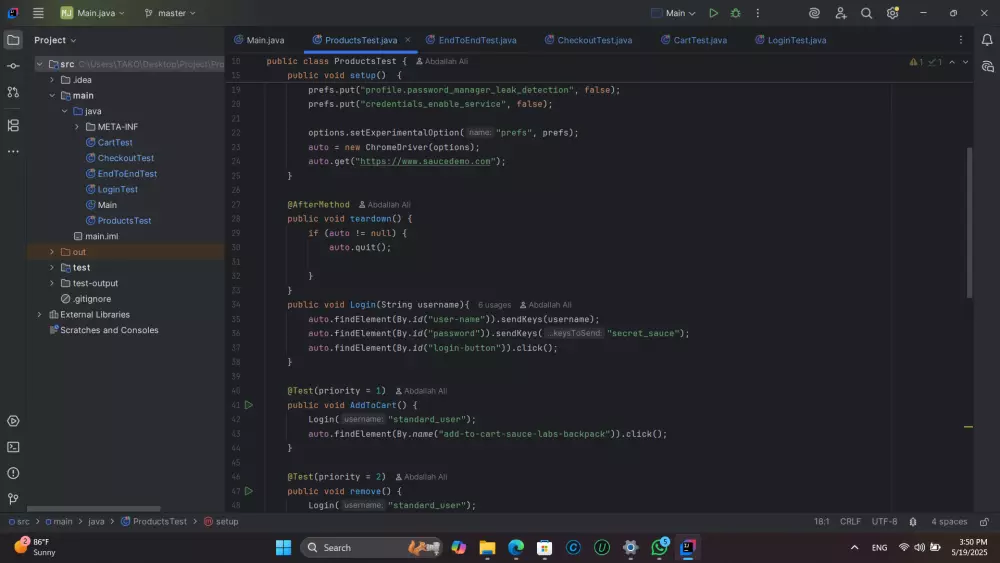1000x563 pixels.
Task: Toggle read-only lock in status bar
Action: 984,522
